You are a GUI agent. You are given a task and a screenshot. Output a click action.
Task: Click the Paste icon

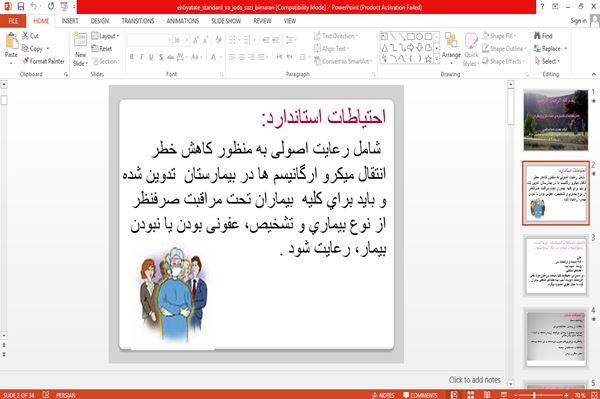(x=11, y=41)
